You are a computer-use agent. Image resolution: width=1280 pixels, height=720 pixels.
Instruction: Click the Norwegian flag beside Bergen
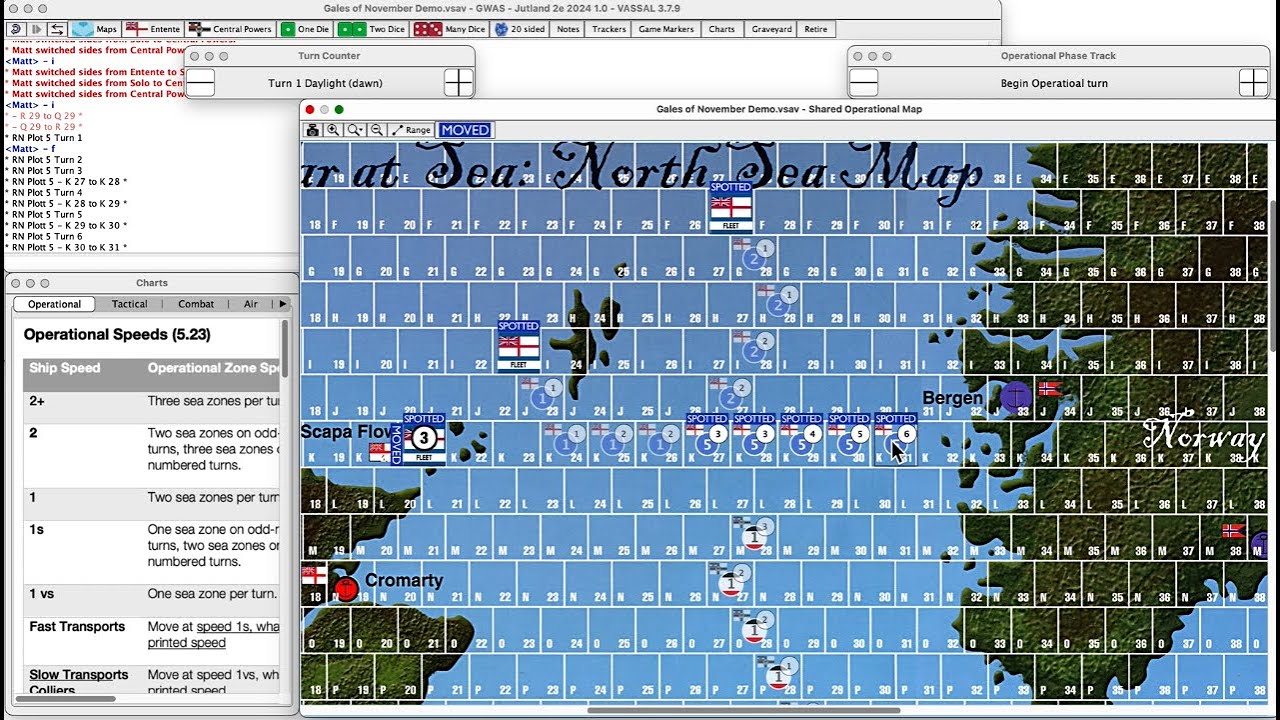click(1050, 389)
